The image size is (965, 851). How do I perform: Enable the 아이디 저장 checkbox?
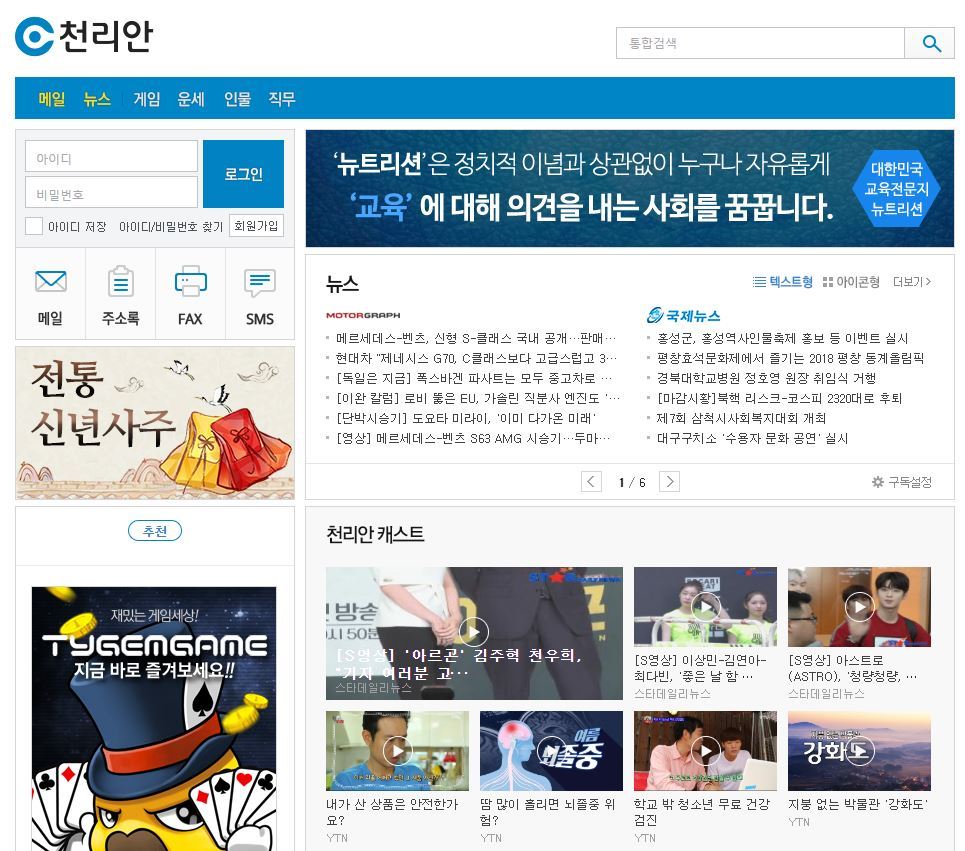point(33,226)
